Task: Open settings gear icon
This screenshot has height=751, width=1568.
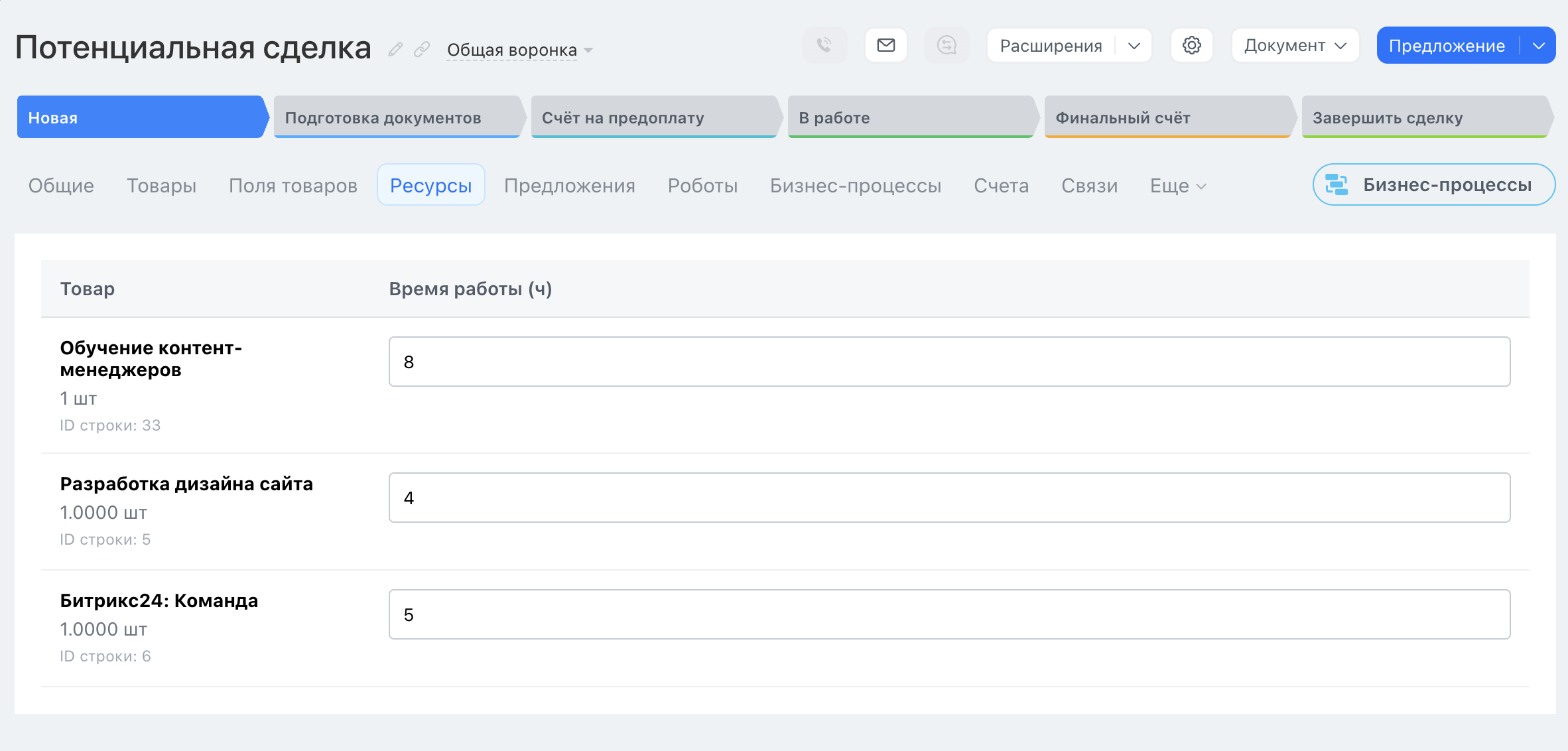Action: click(1192, 45)
